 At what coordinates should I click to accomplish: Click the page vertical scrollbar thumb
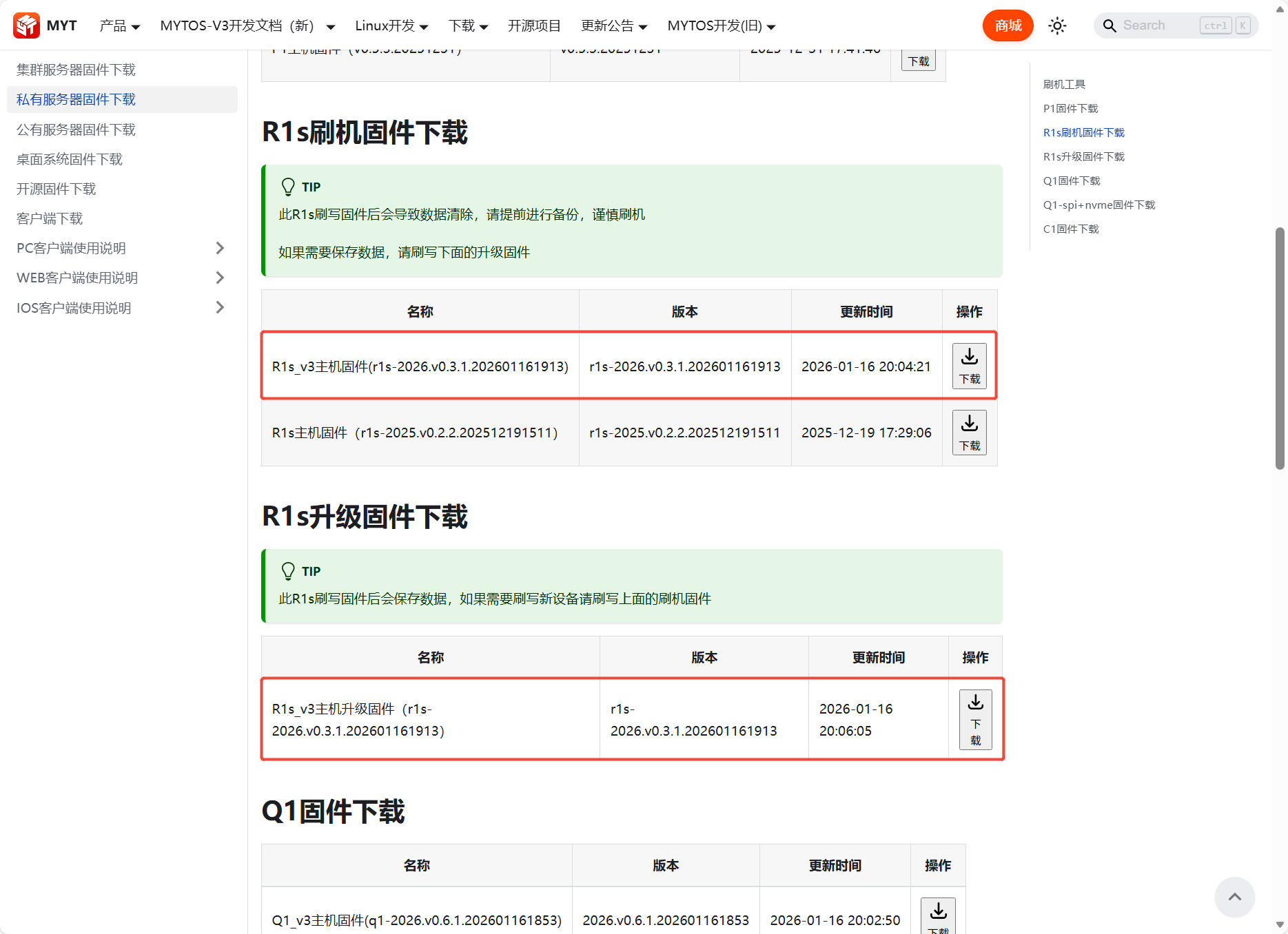pos(1280,348)
